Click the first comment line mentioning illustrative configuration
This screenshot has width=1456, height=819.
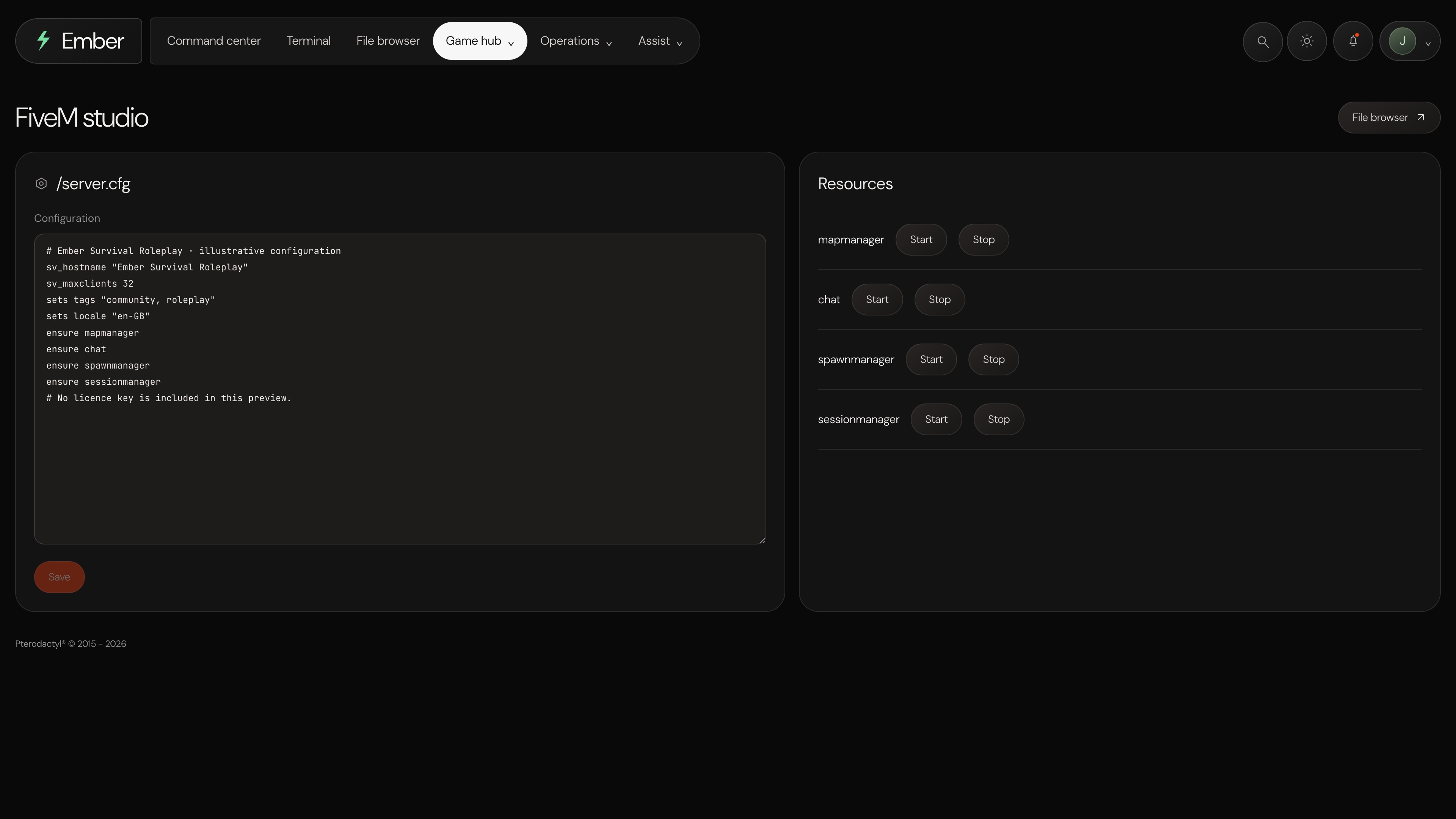(x=193, y=251)
